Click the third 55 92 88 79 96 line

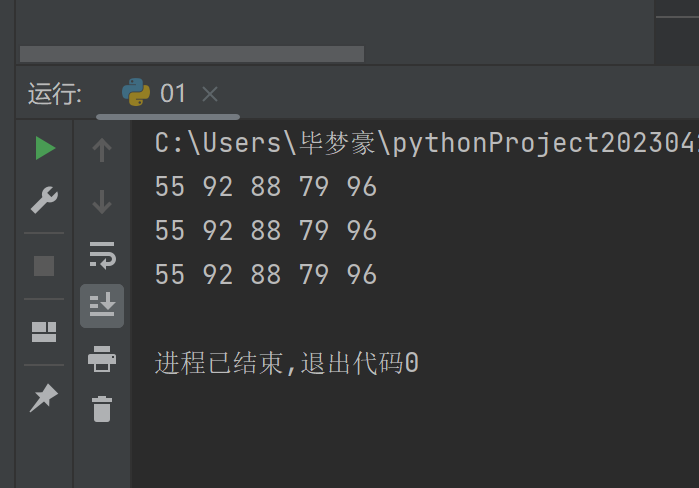tap(266, 274)
